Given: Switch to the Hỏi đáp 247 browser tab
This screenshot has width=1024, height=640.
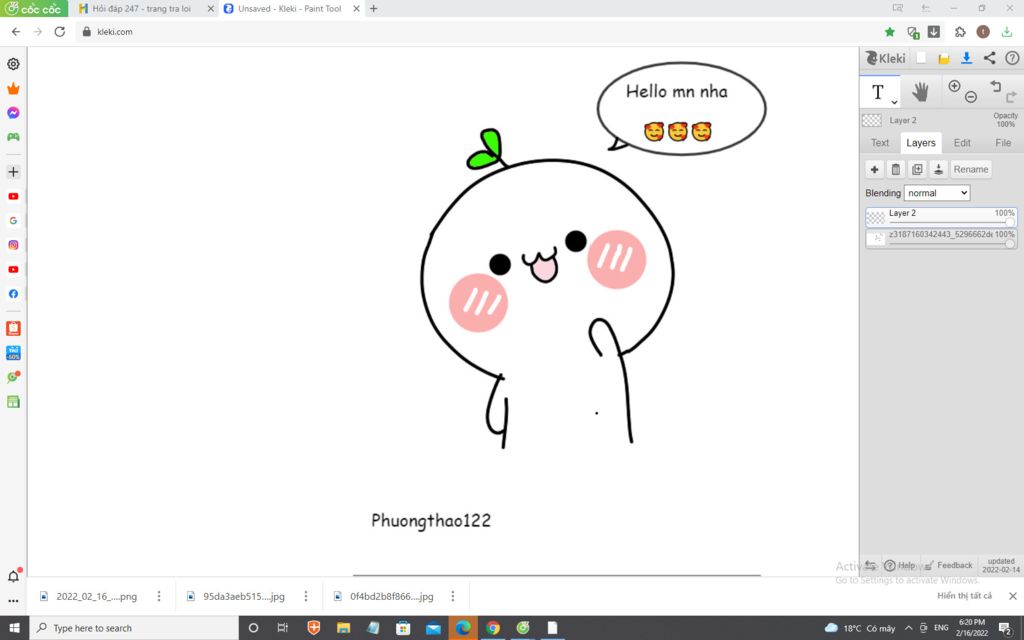Looking at the screenshot, I should click(142, 8).
